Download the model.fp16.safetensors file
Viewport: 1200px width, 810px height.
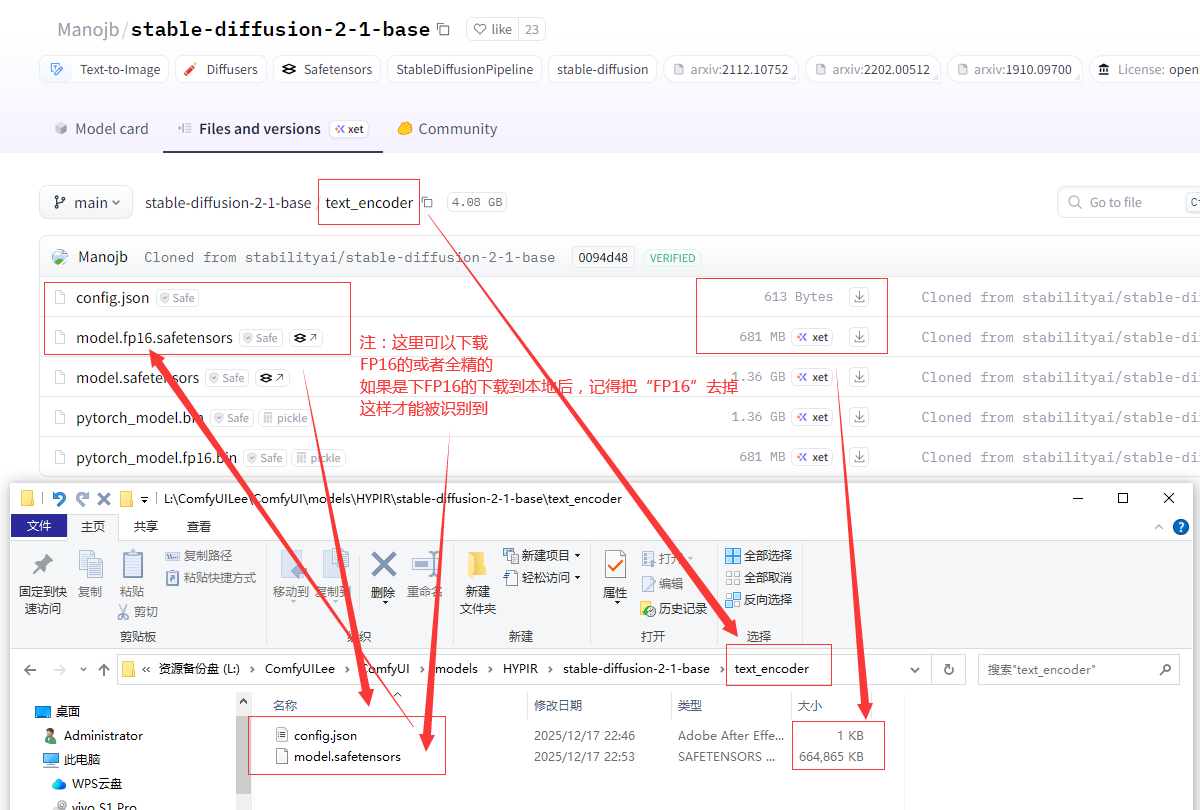pos(859,337)
